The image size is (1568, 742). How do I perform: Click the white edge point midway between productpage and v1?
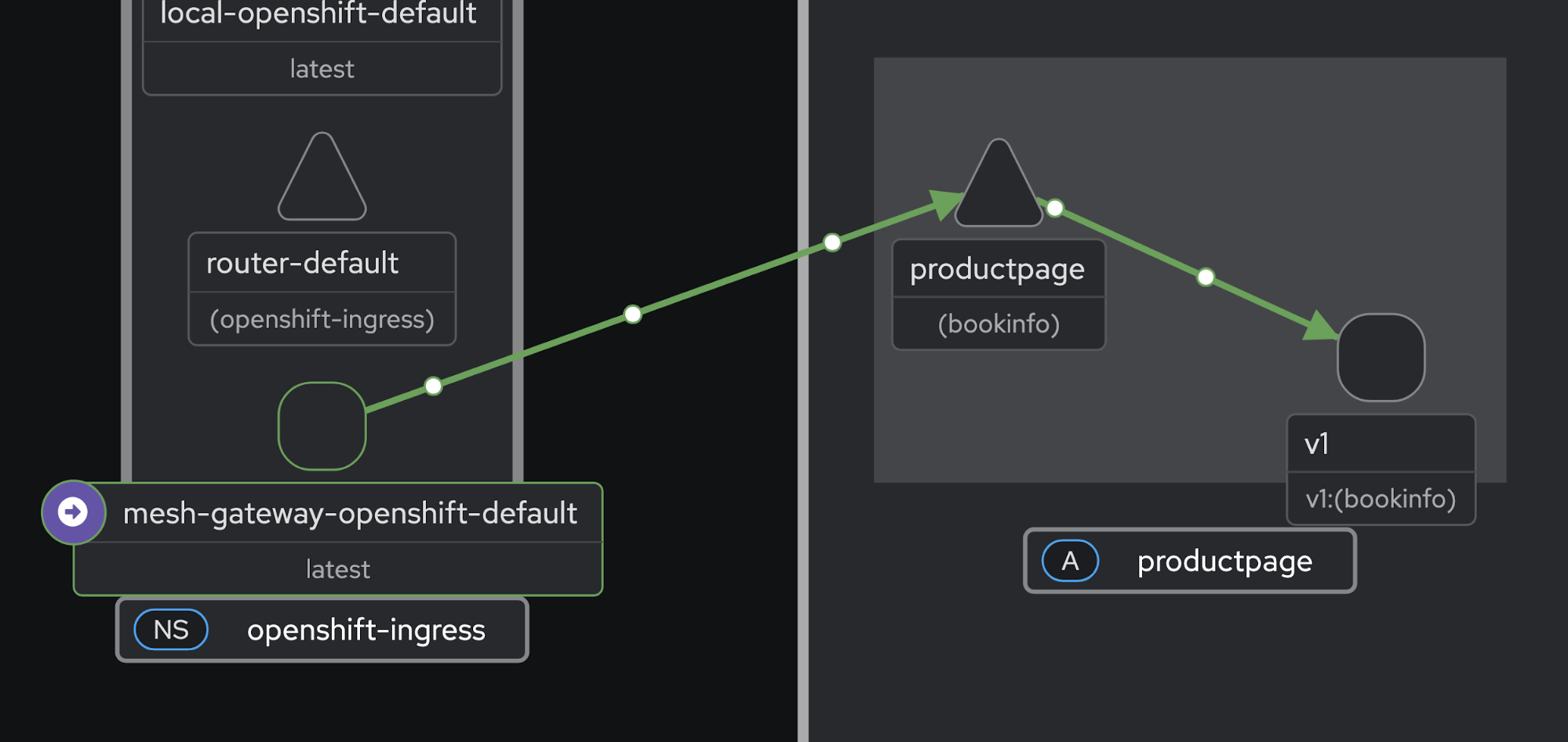(1206, 277)
